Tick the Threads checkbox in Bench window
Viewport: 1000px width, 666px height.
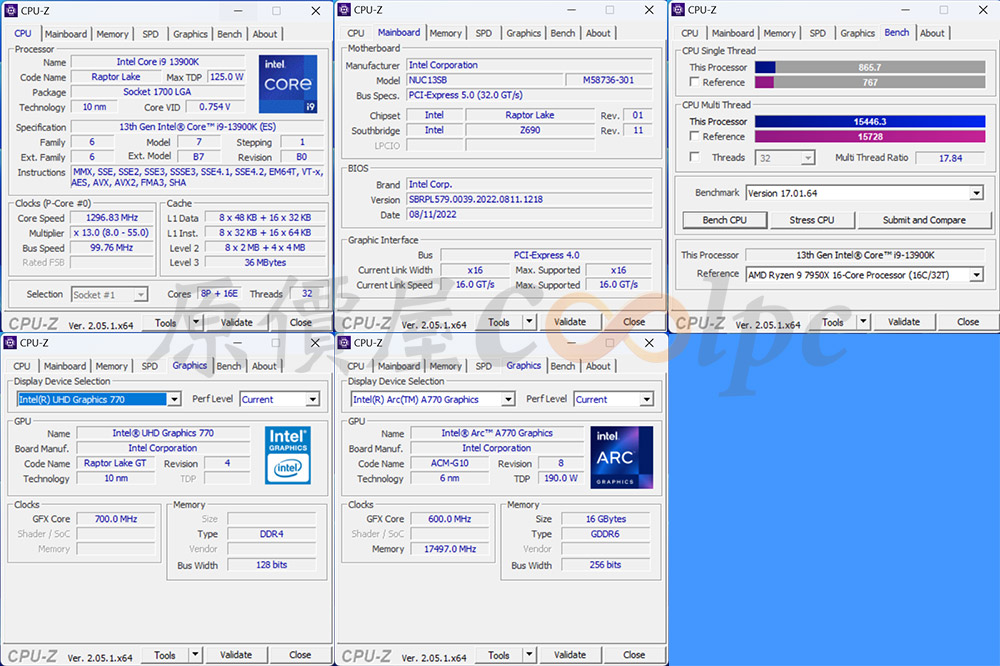695,157
